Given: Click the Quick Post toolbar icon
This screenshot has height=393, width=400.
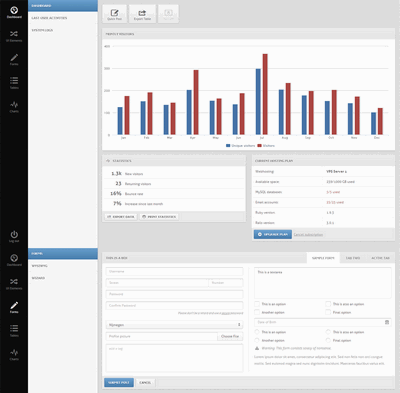Looking at the screenshot, I should [114, 14].
